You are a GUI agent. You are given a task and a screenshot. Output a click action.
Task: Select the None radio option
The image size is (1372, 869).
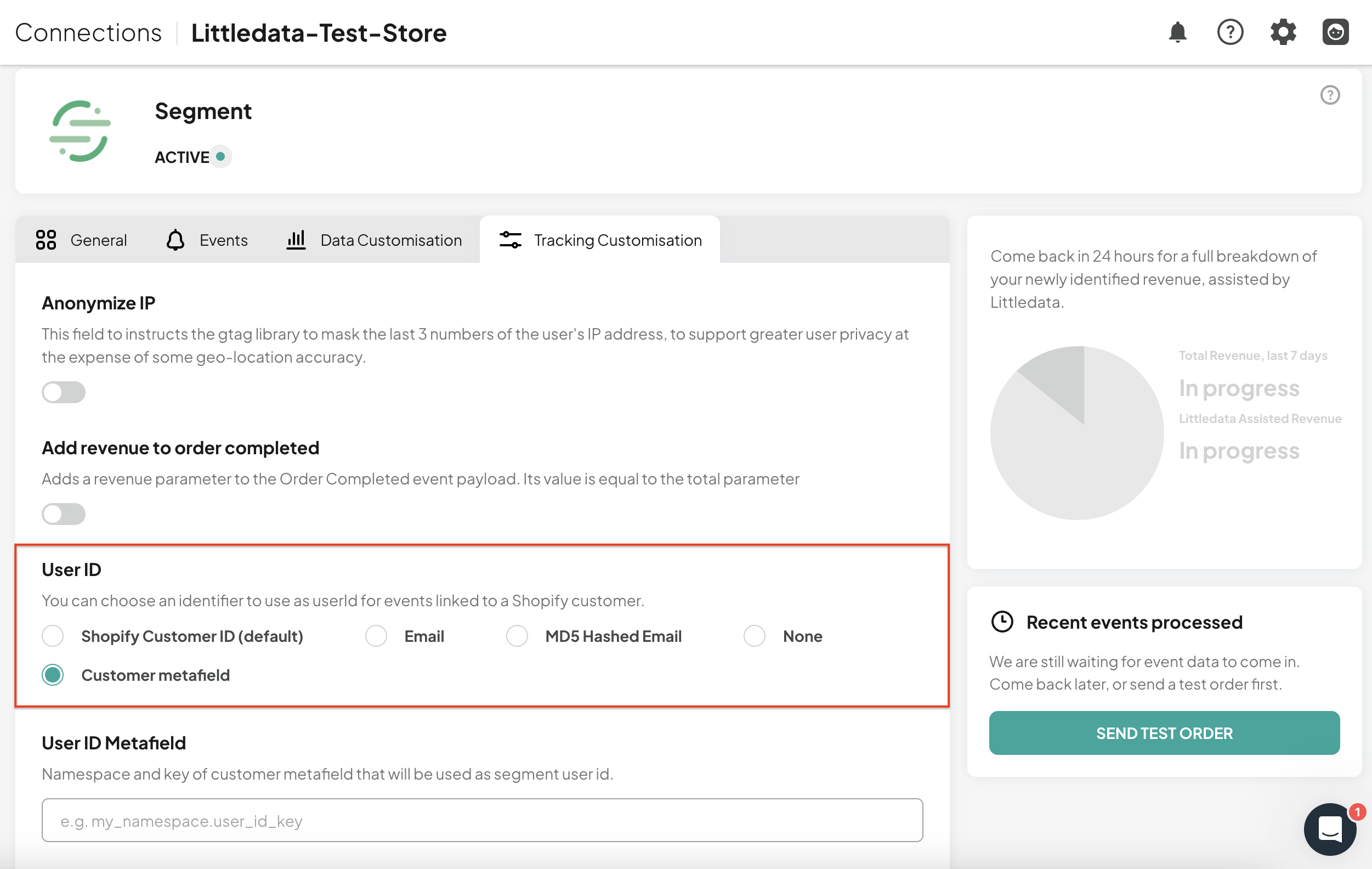755,636
